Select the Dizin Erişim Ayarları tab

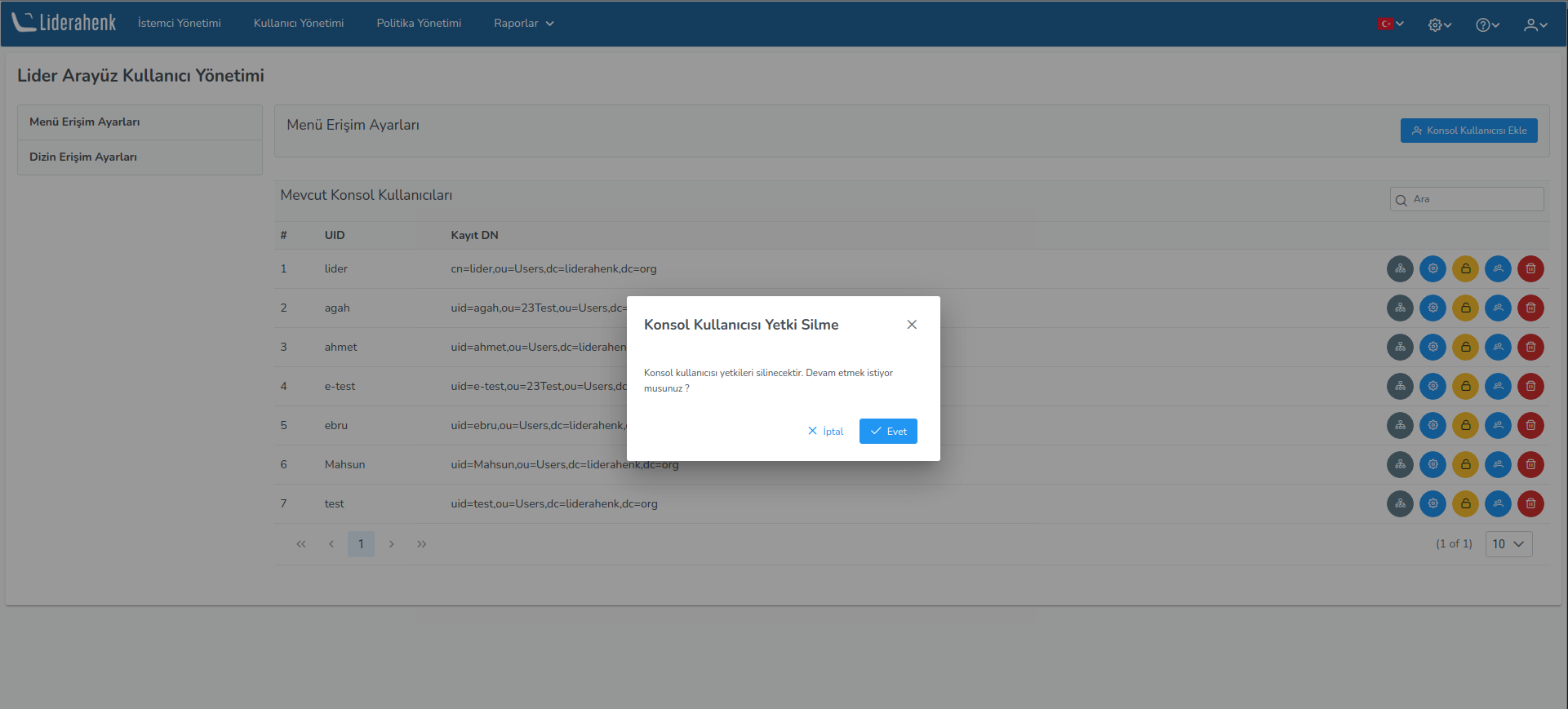[83, 157]
